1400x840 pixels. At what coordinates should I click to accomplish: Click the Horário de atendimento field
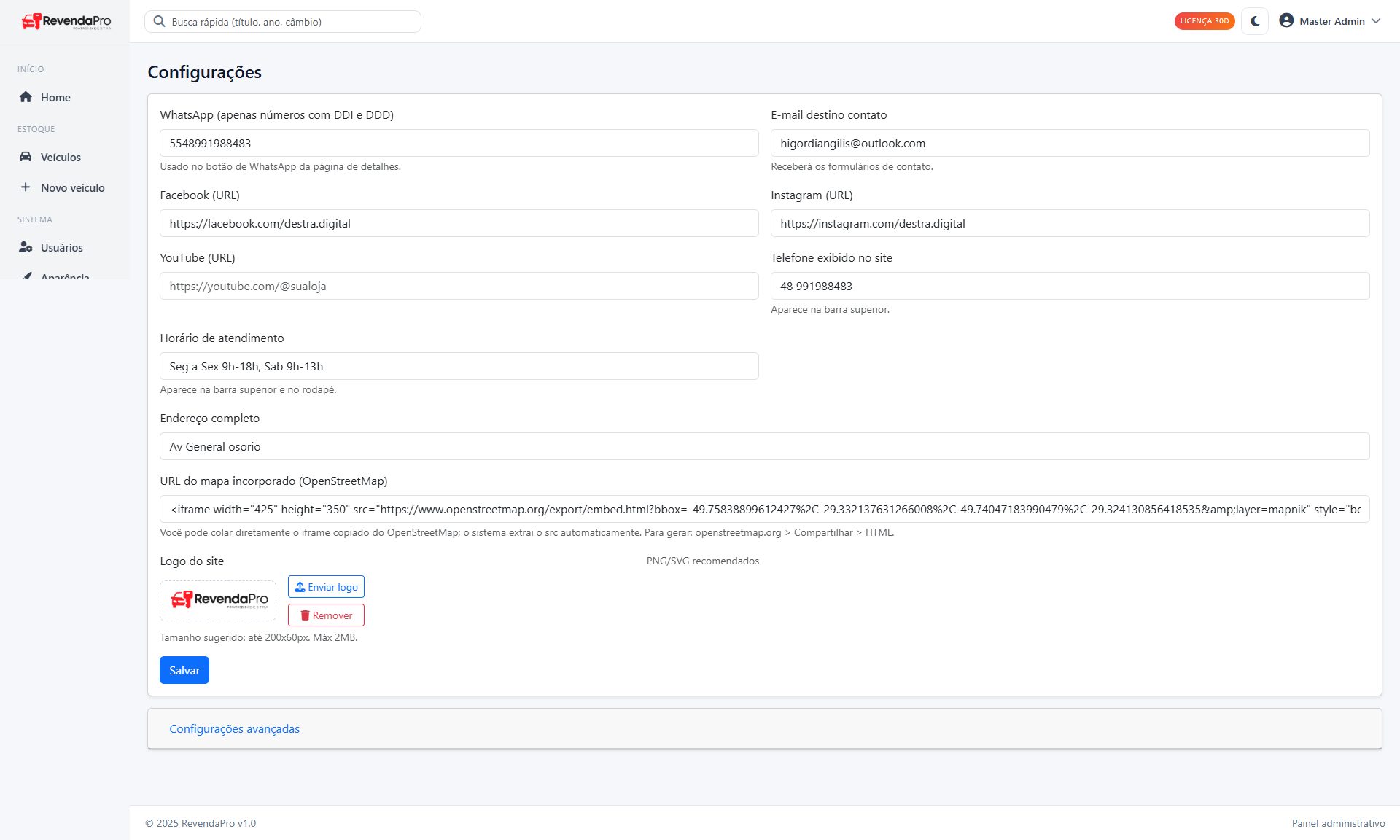459,367
